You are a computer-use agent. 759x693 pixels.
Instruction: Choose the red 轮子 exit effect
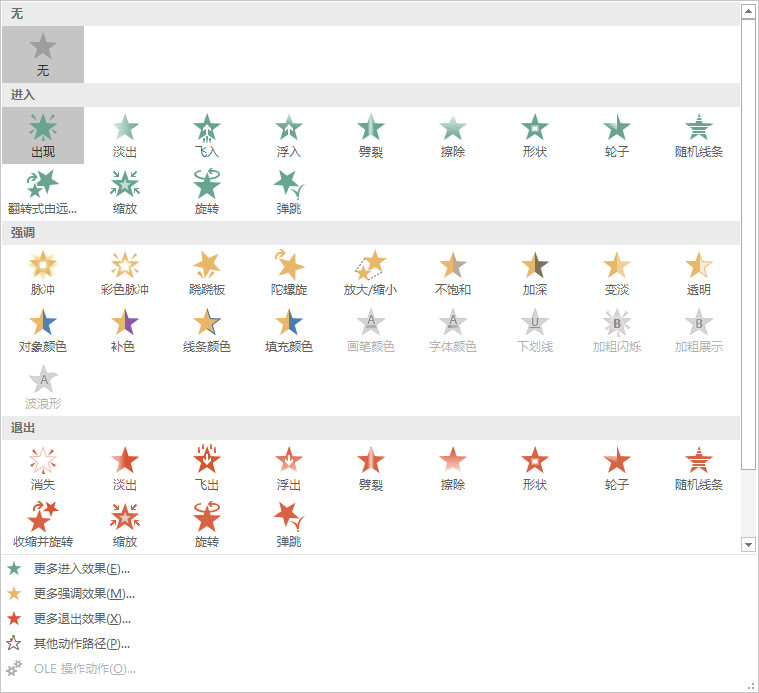tap(617, 468)
